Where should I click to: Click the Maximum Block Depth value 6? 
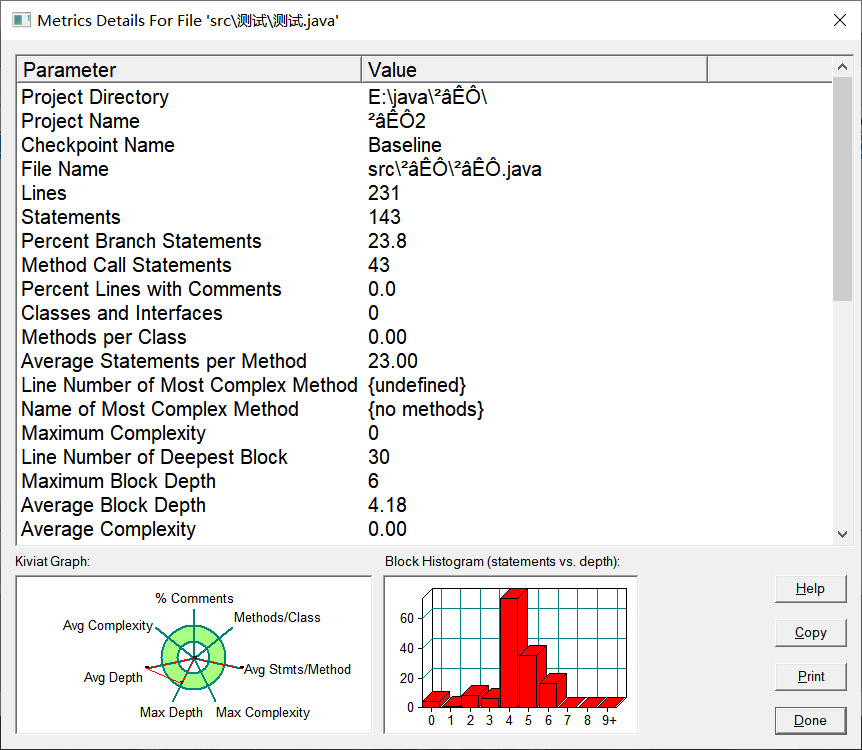373,481
